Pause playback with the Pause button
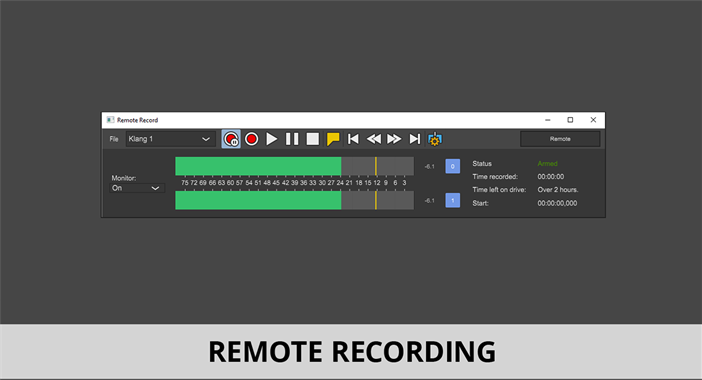The width and height of the screenshot is (702, 380). coord(292,139)
